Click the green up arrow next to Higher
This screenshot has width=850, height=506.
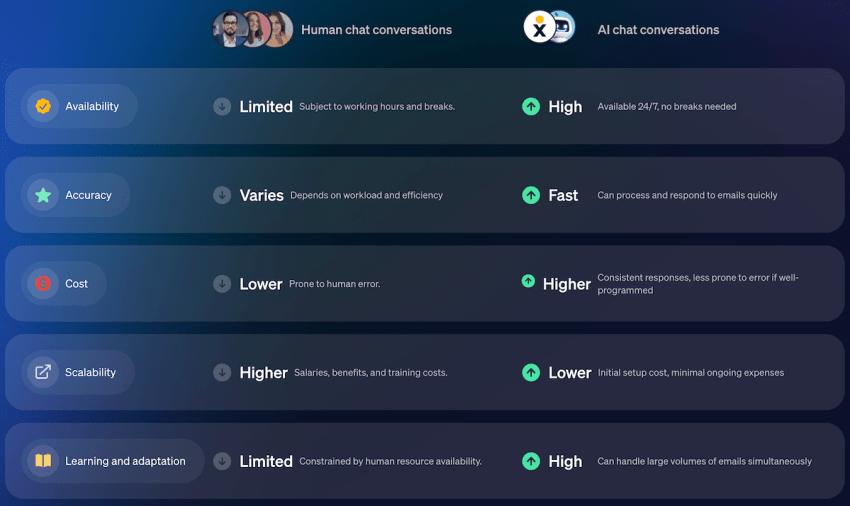(x=529, y=281)
